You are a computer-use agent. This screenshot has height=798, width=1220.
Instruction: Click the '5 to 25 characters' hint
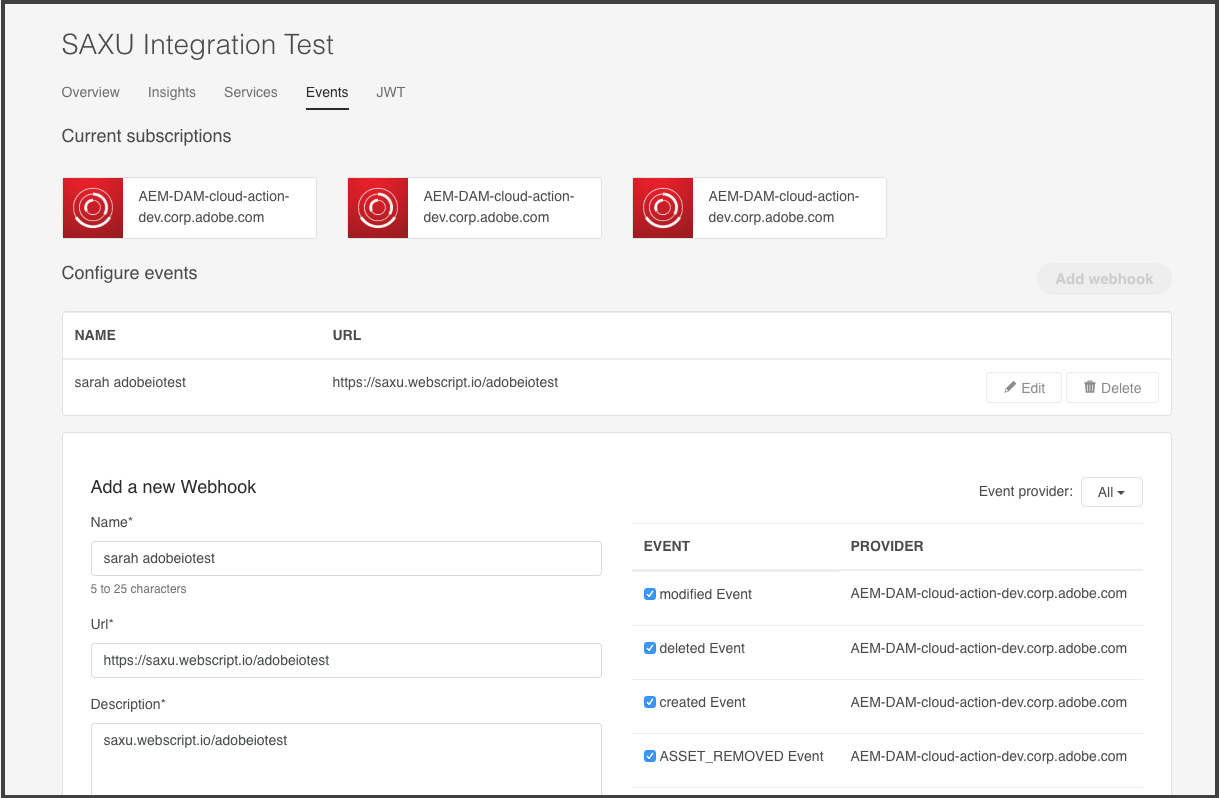point(138,589)
